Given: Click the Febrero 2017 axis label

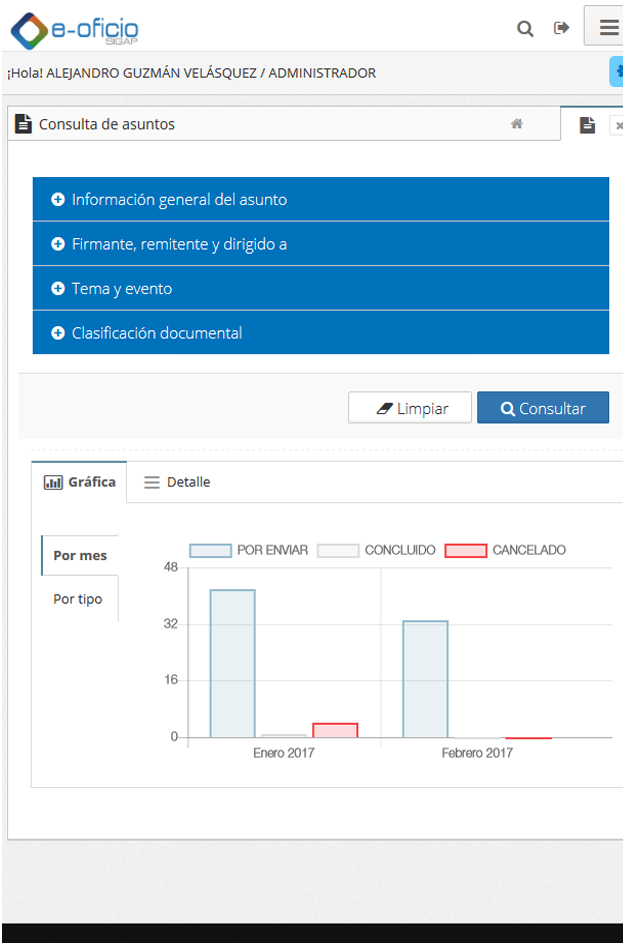Looking at the screenshot, I should coord(477,752).
